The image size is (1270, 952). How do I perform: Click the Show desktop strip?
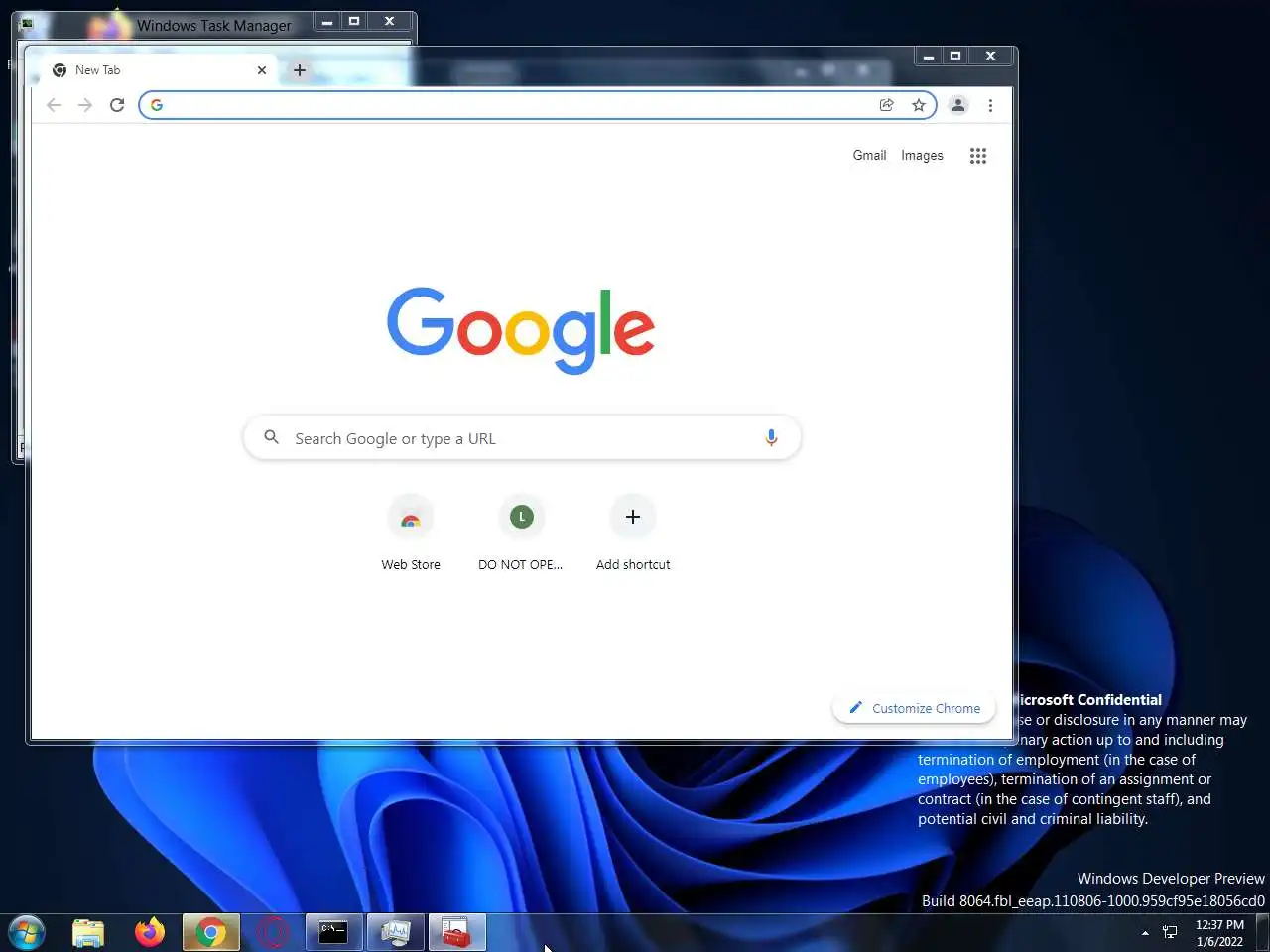1263,933
